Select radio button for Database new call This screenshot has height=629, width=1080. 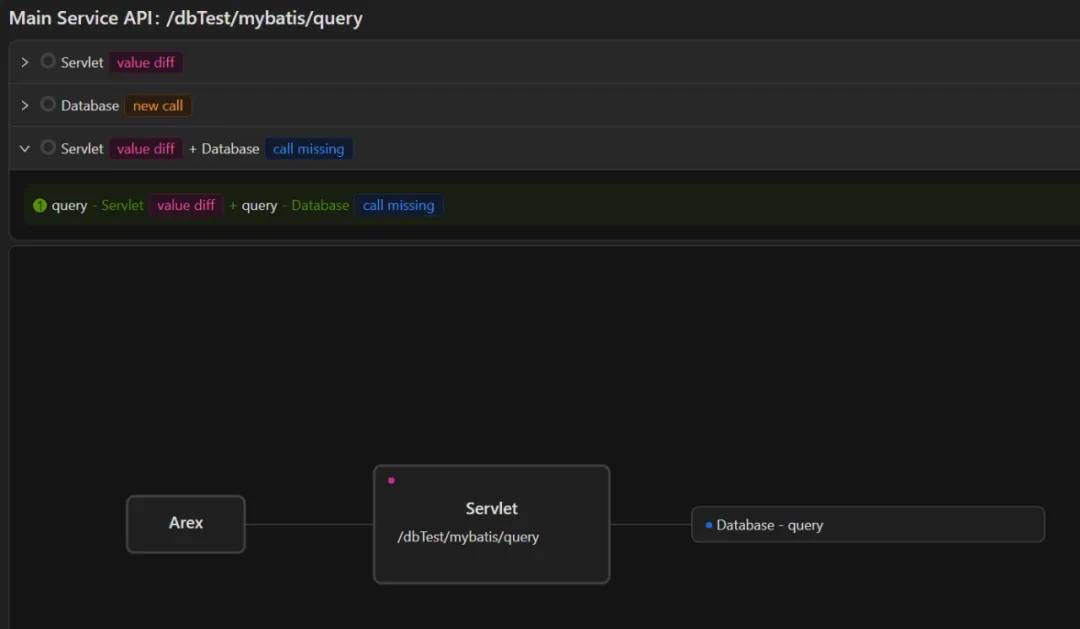[x=48, y=105]
